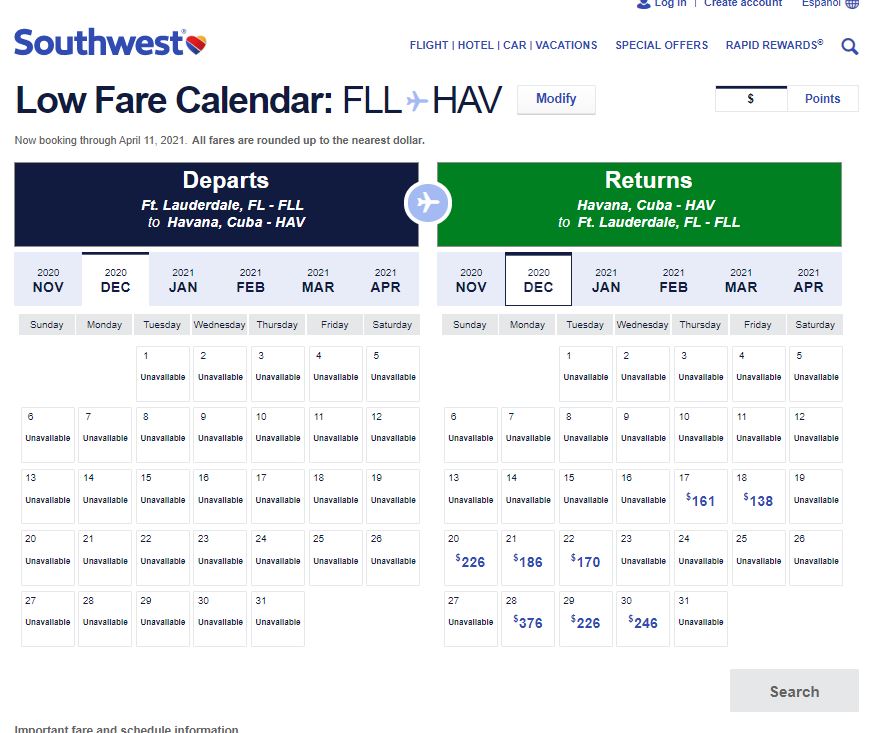Viewport: 882px width, 733px height.
Task: Select the Departs 2020 NOV month tab
Action: point(48,280)
